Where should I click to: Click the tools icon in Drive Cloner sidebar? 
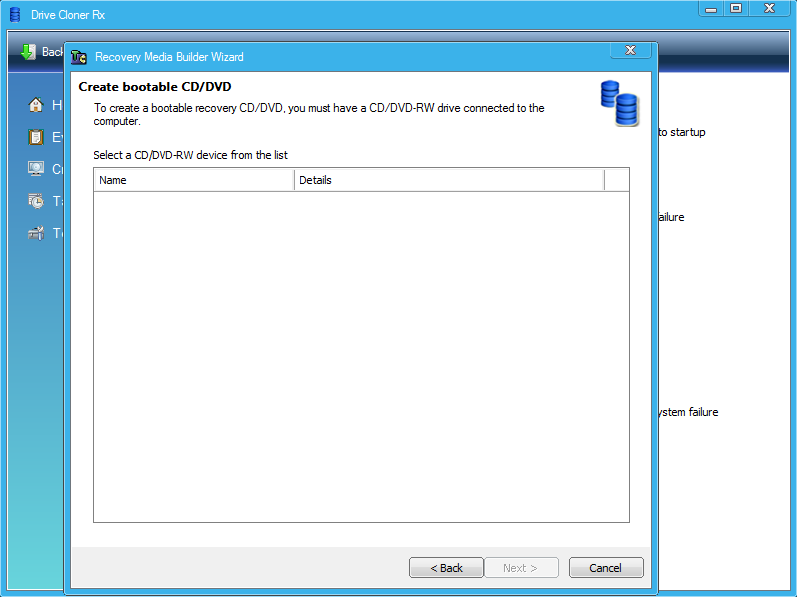[x=36, y=233]
